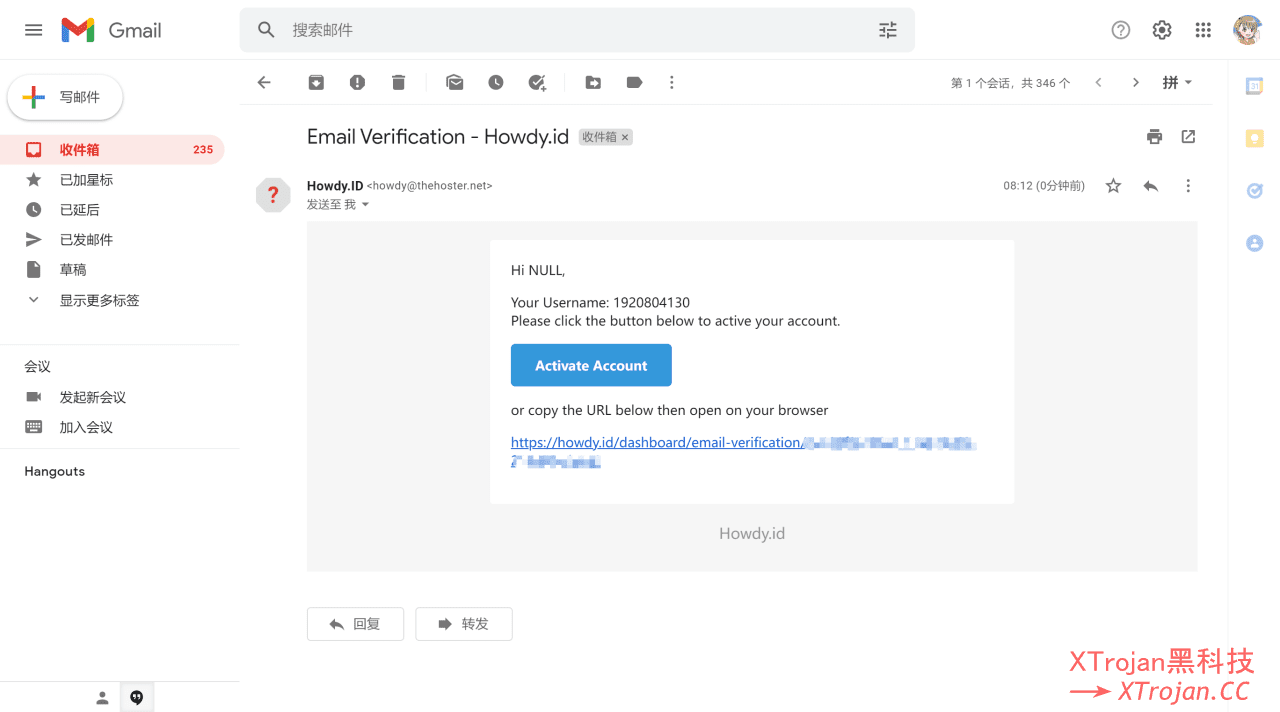Star the Howdy.ID message

click(1113, 186)
